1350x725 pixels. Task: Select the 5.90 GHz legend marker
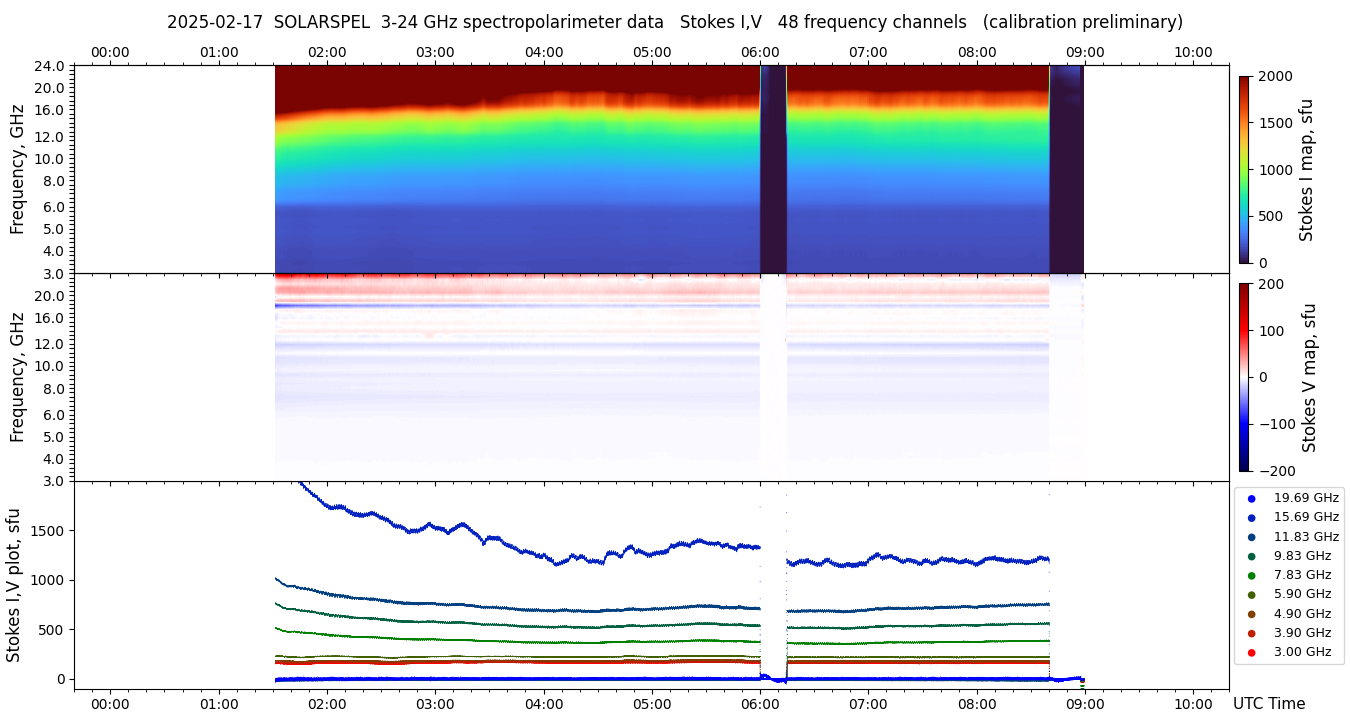point(1251,595)
